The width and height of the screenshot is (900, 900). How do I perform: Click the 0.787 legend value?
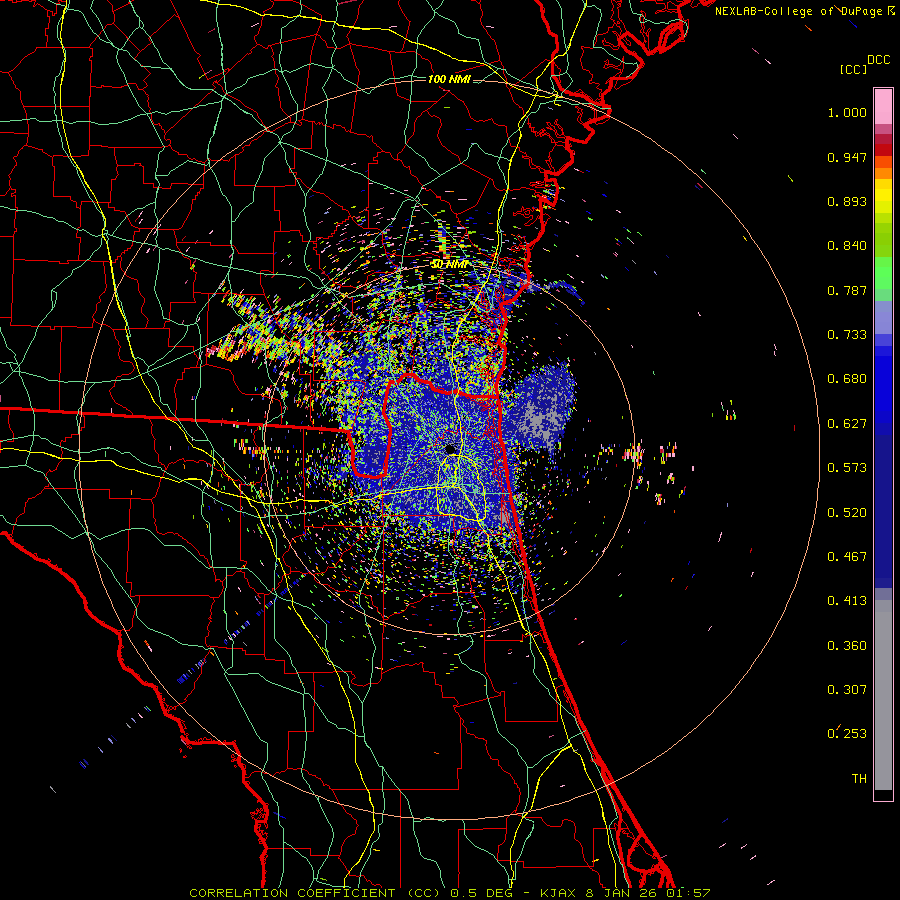(x=847, y=290)
